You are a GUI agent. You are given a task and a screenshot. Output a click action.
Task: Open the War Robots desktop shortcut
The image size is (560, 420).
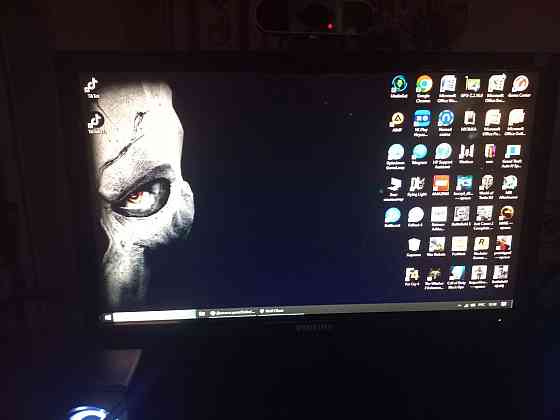click(x=436, y=246)
